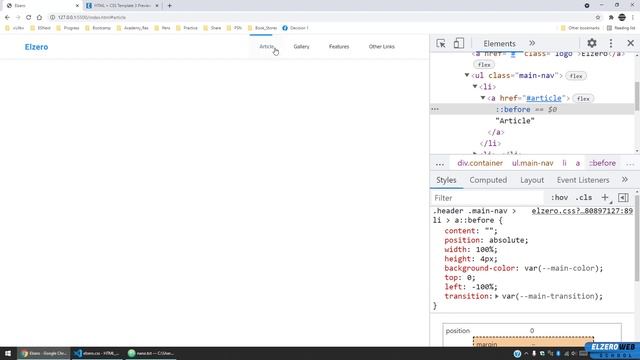Image resolution: width=640 pixels, height=360 pixels.
Task: Reload the current page
Action: (x=29, y=18)
